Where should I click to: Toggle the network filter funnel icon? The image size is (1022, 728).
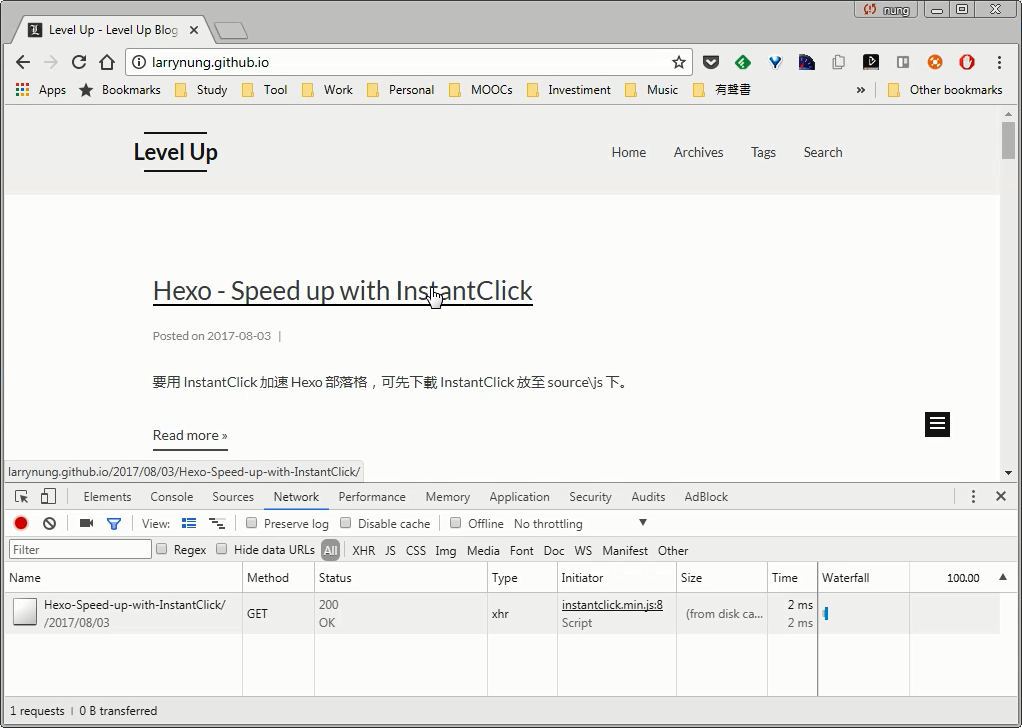[114, 523]
